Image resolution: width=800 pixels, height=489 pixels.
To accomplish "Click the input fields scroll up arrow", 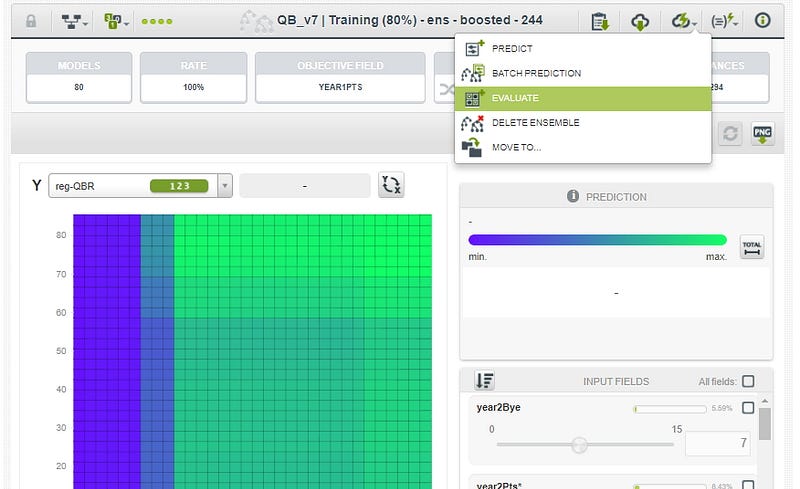I will point(765,402).
